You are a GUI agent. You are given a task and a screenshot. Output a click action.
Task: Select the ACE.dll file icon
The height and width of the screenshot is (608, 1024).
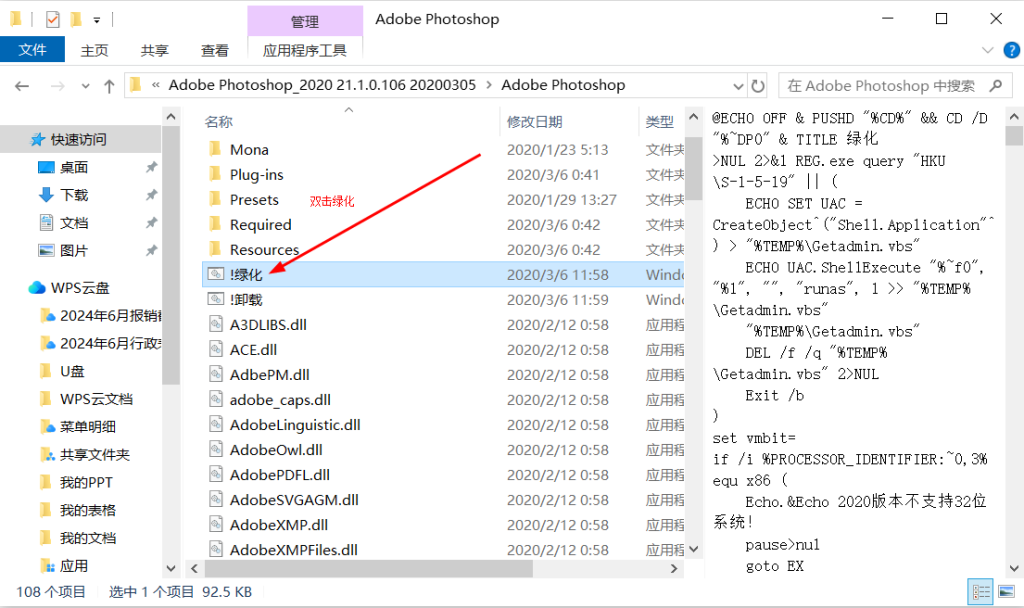(216, 349)
